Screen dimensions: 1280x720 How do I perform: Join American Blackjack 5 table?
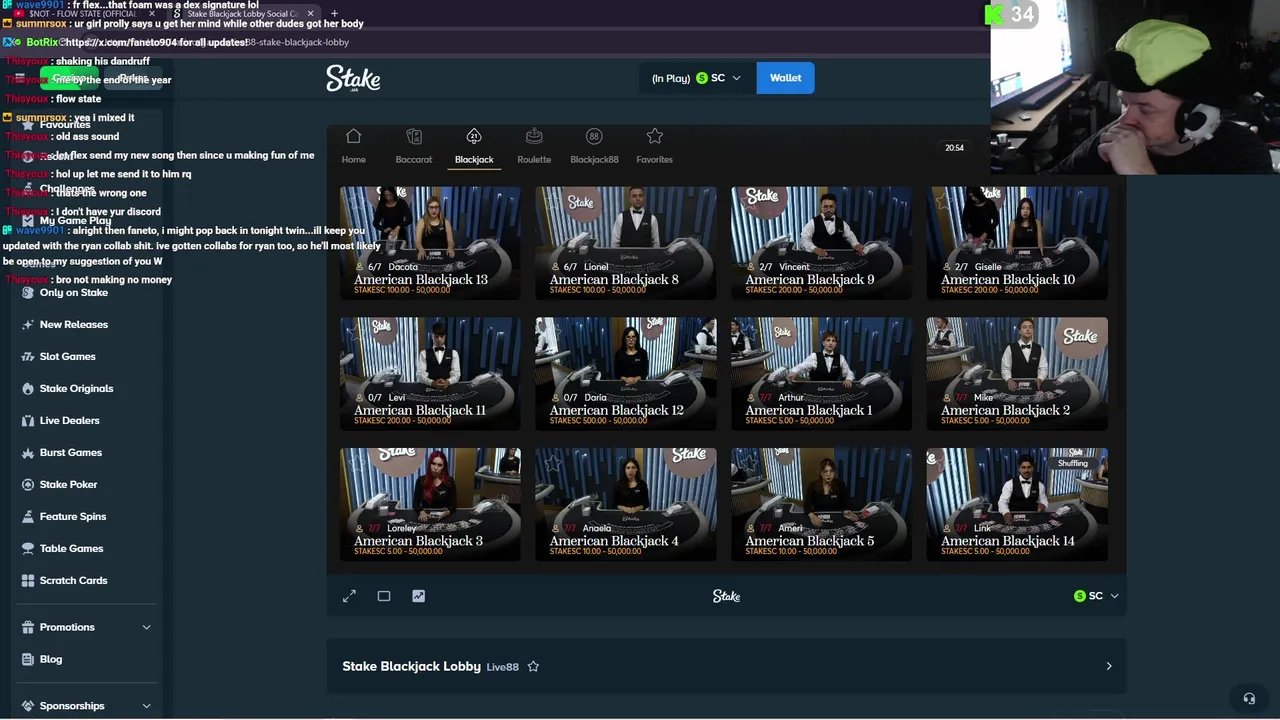coord(821,504)
